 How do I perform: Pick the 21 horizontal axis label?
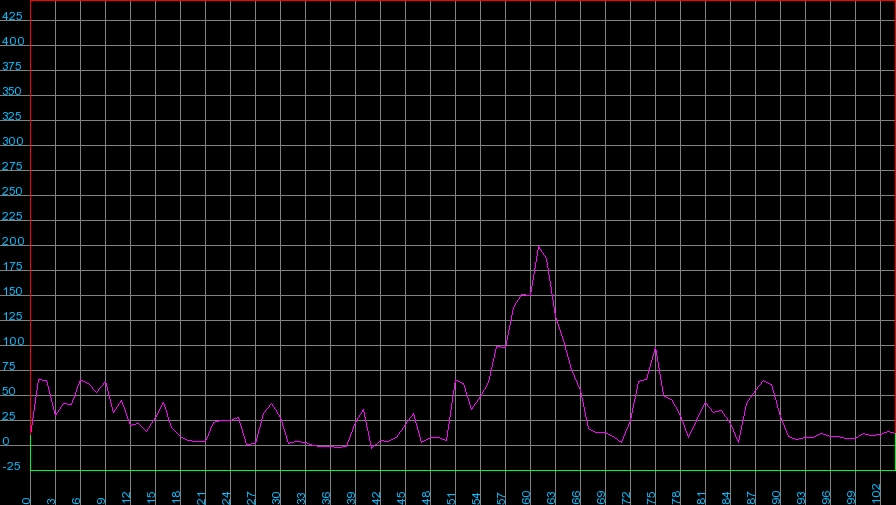coord(201,498)
